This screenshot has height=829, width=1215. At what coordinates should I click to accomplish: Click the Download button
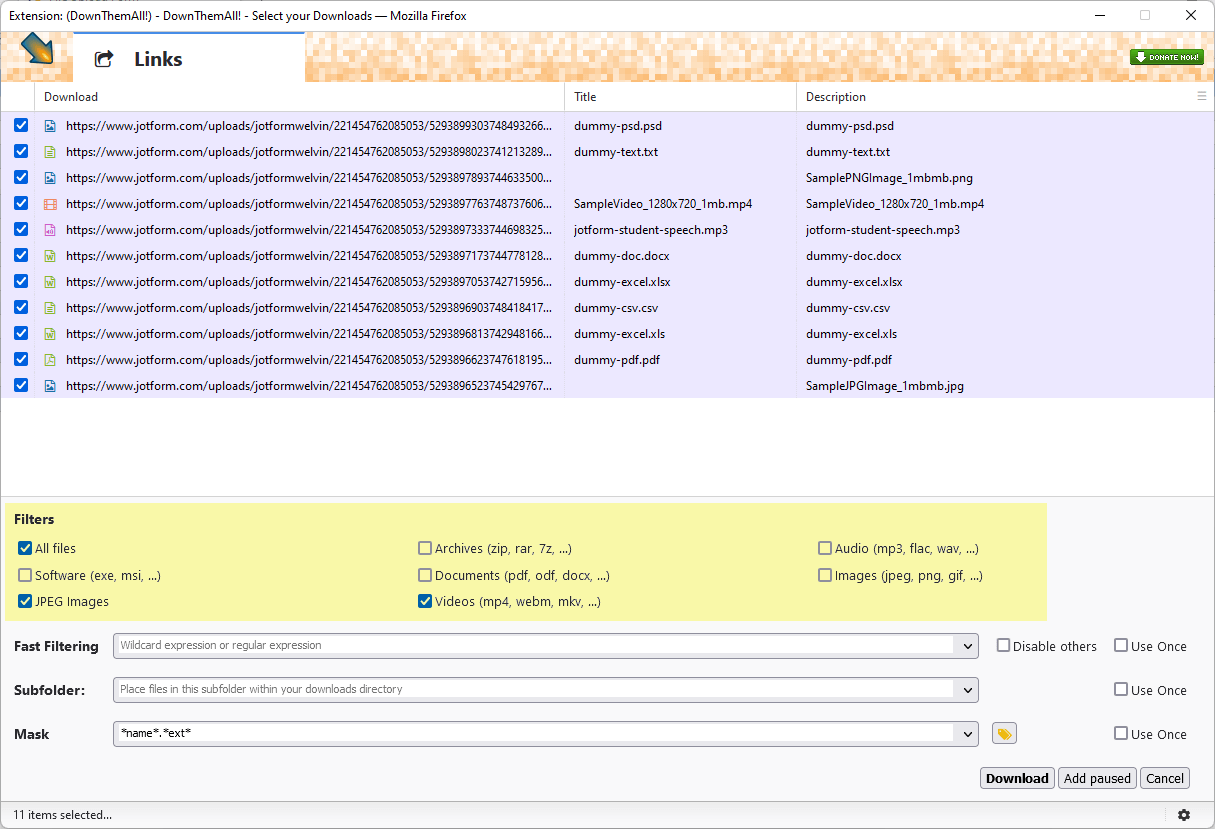point(1016,778)
